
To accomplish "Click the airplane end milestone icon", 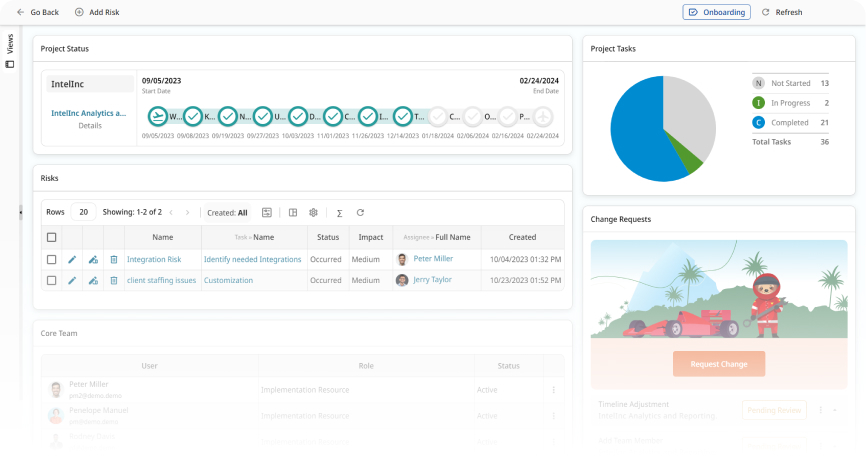I will coord(543,117).
